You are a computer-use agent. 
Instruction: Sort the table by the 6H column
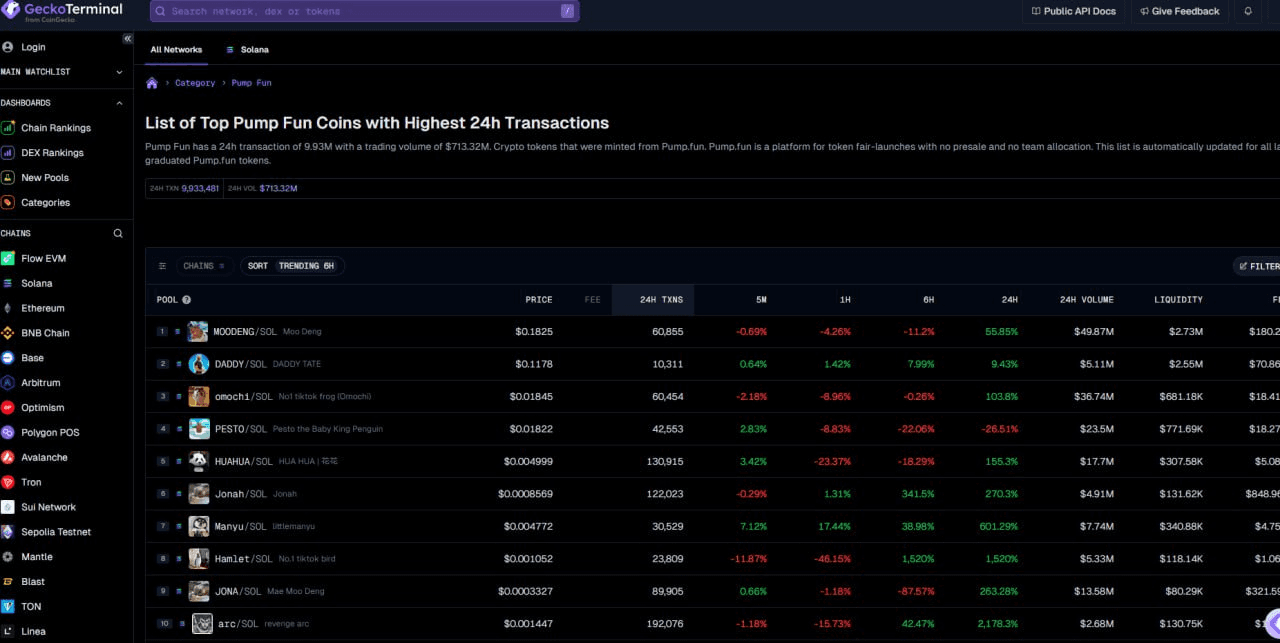pos(929,300)
